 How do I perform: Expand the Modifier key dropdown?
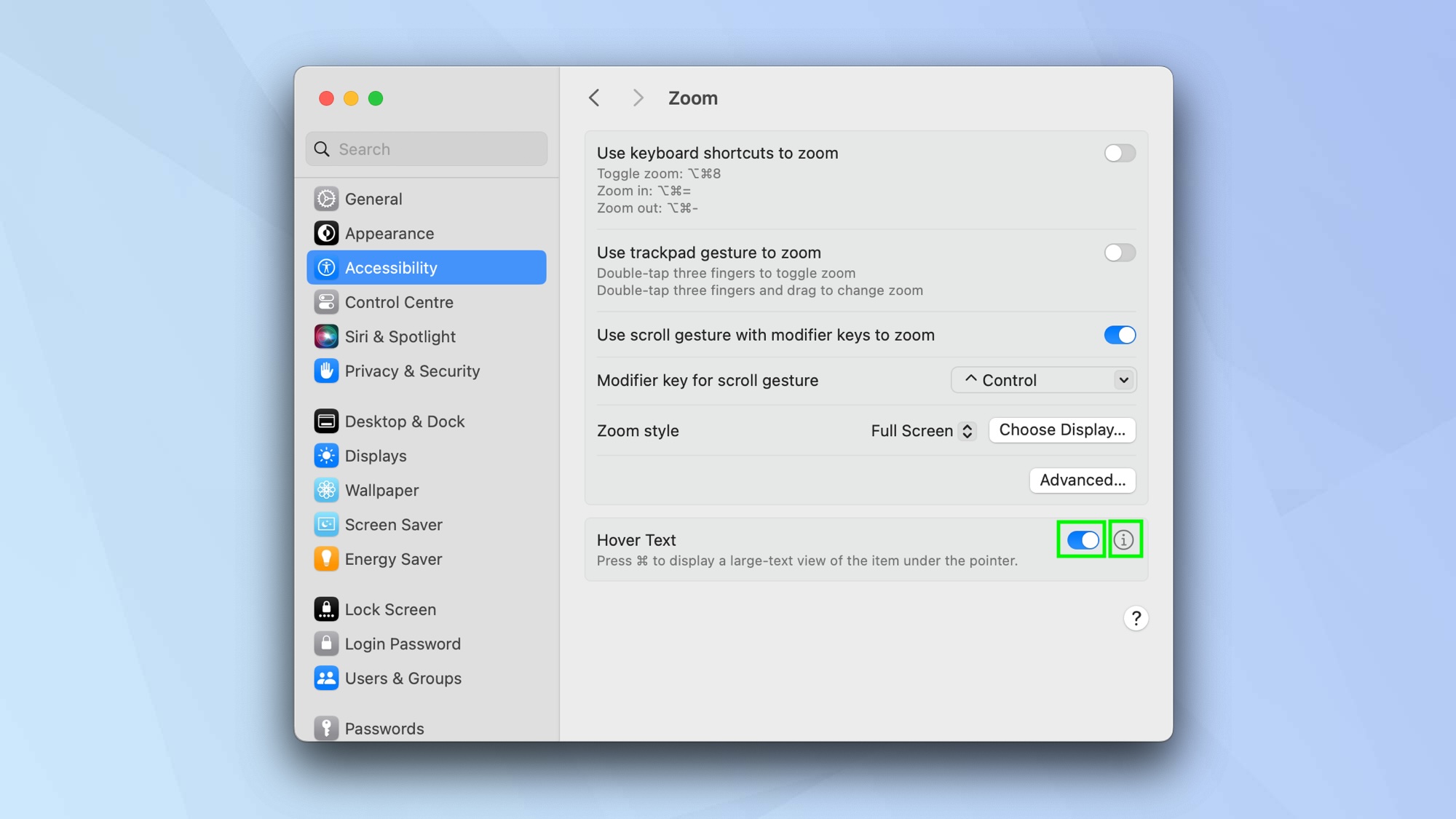coord(1044,380)
